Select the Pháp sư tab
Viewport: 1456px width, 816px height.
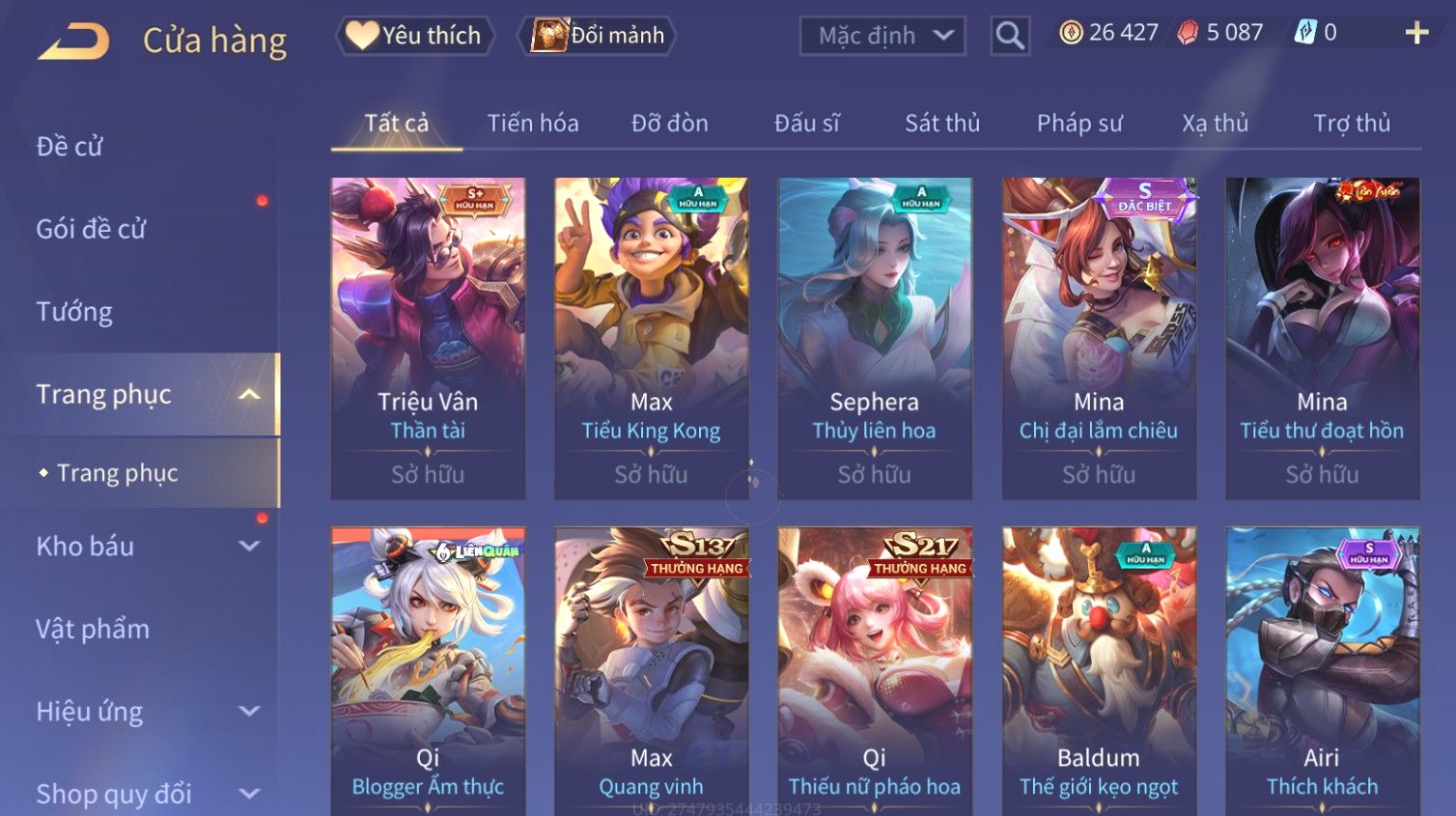click(1079, 124)
